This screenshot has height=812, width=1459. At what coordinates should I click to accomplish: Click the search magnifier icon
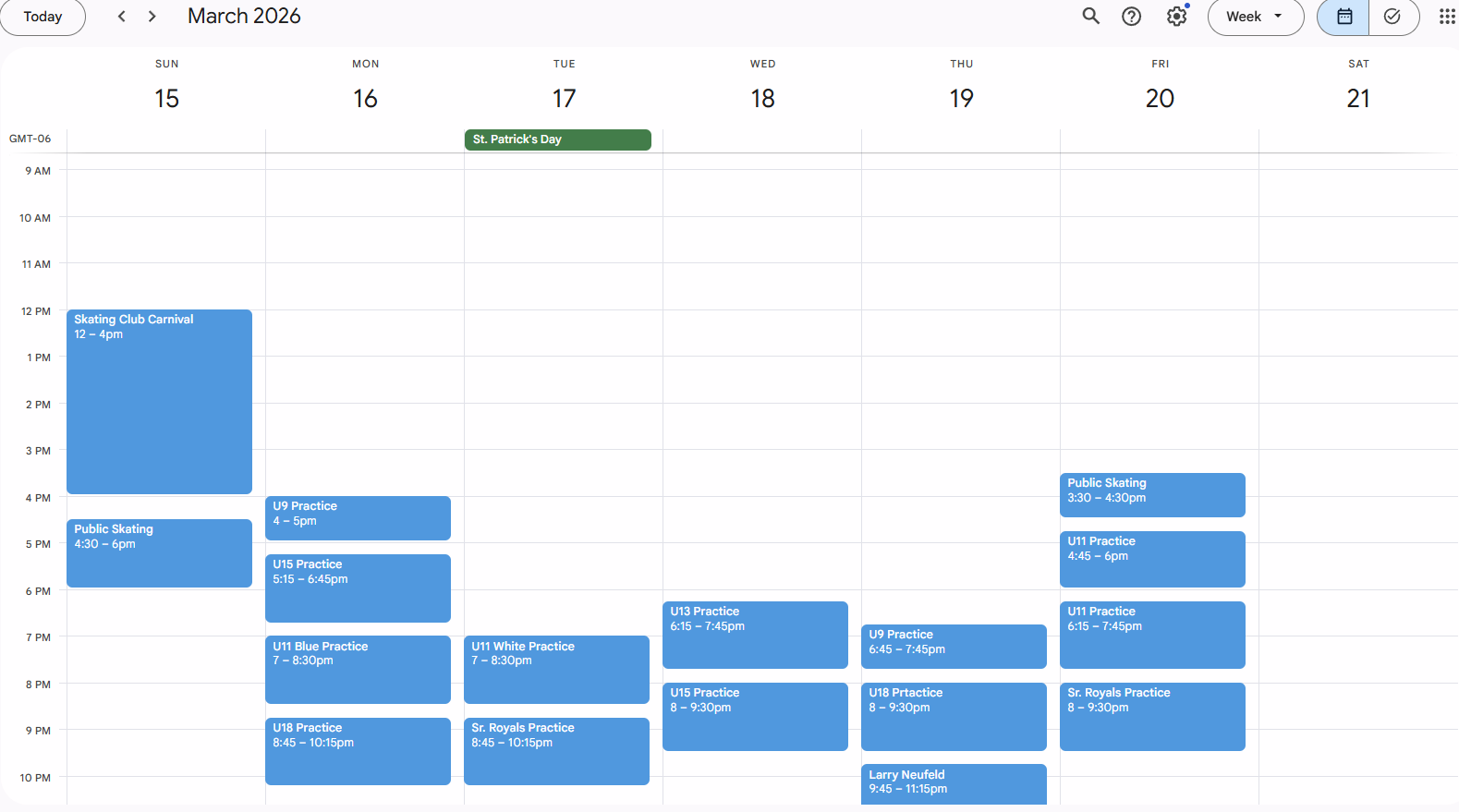click(1090, 16)
